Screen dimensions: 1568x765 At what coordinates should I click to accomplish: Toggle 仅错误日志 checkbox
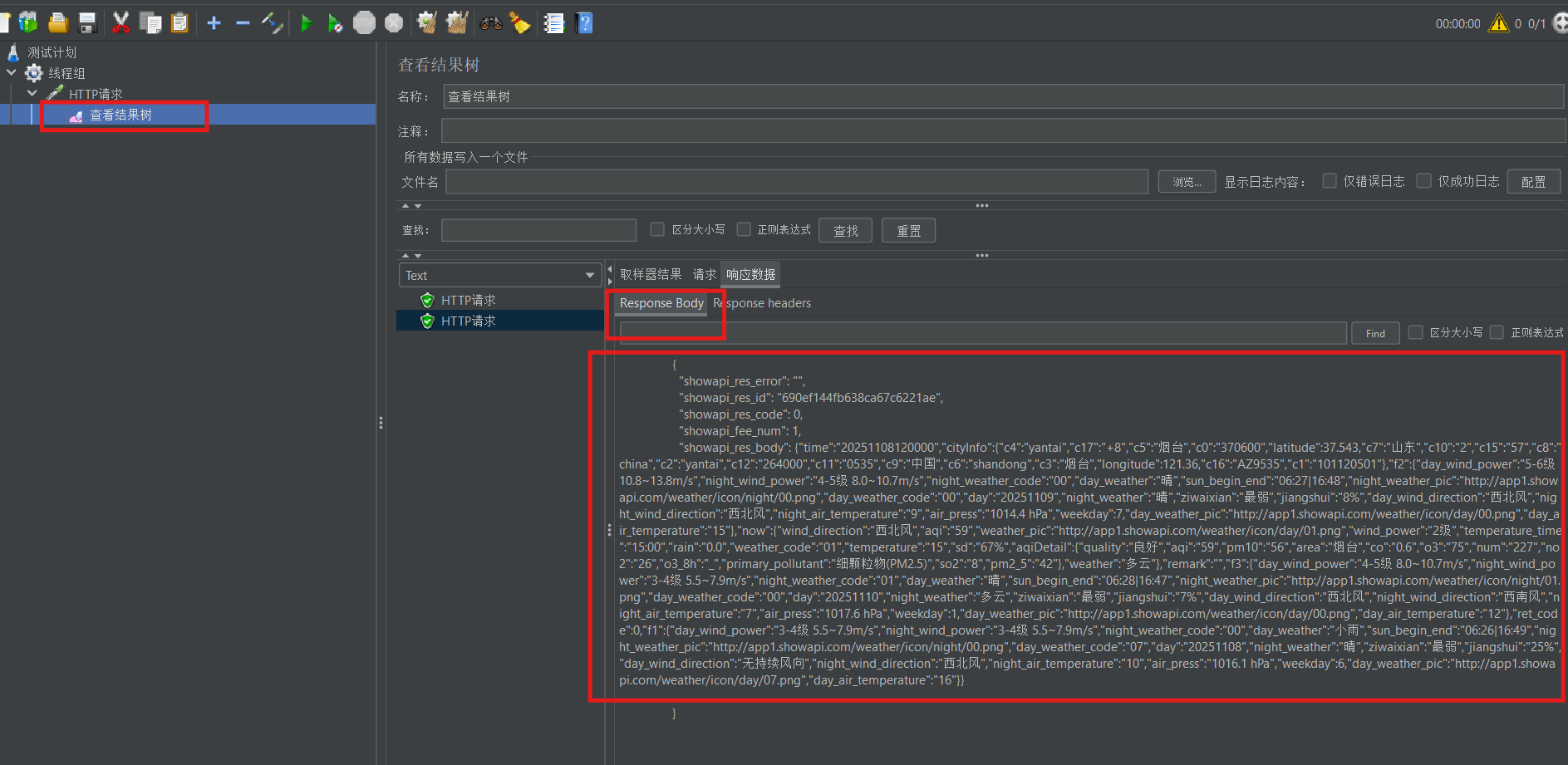[x=1330, y=181]
